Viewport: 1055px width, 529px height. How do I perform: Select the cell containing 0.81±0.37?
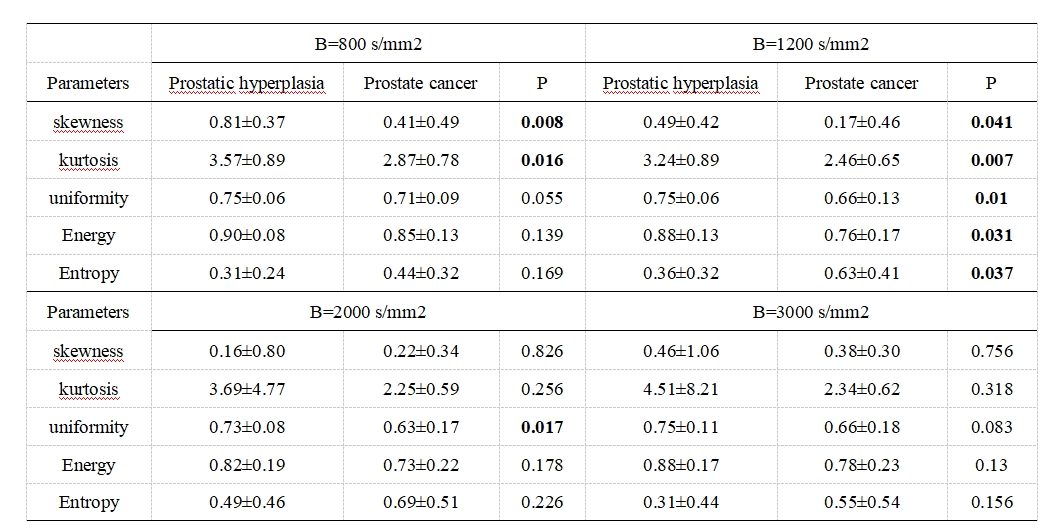pos(247,122)
